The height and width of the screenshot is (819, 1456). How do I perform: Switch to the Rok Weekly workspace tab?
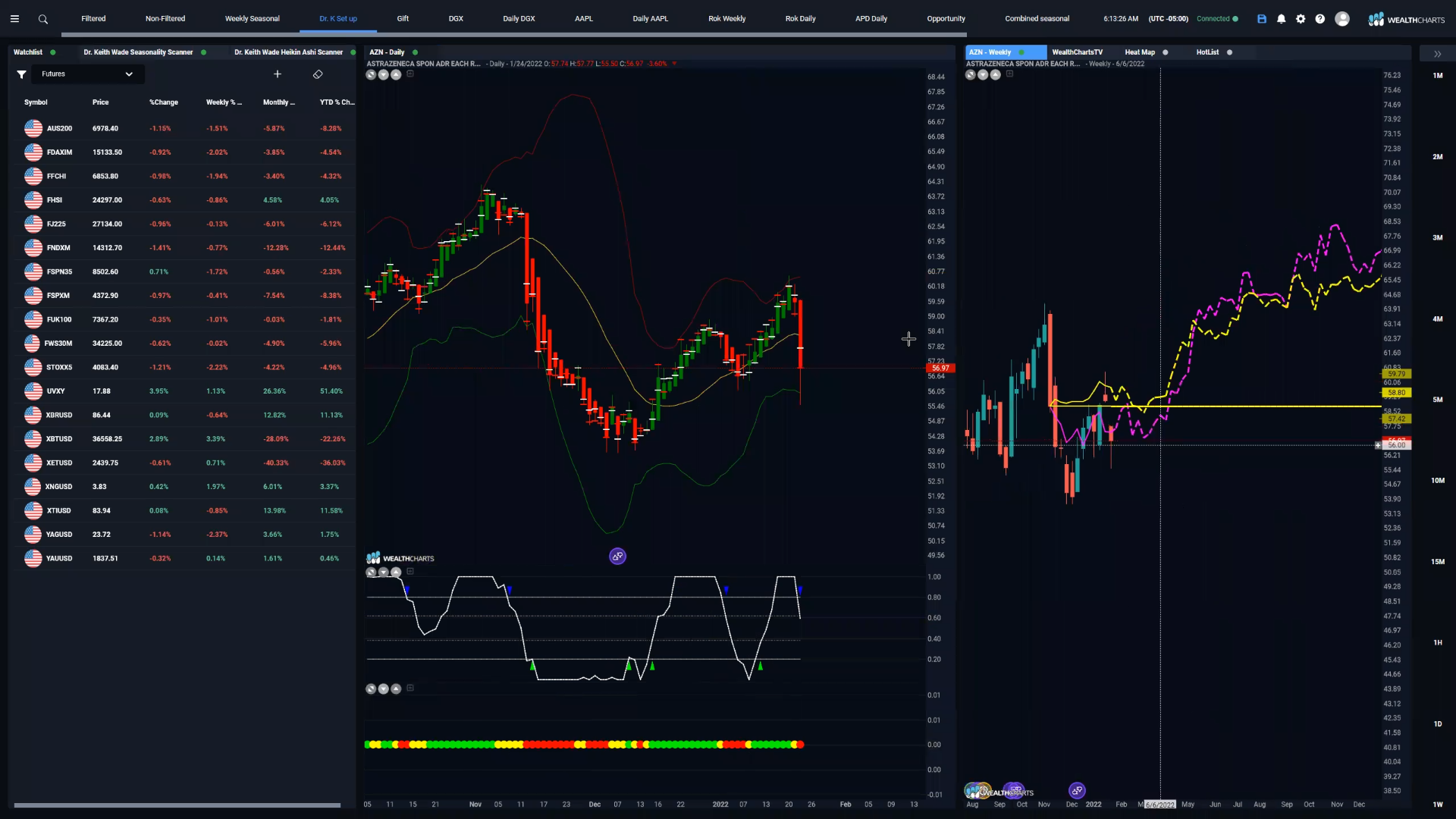pyautogui.click(x=726, y=19)
